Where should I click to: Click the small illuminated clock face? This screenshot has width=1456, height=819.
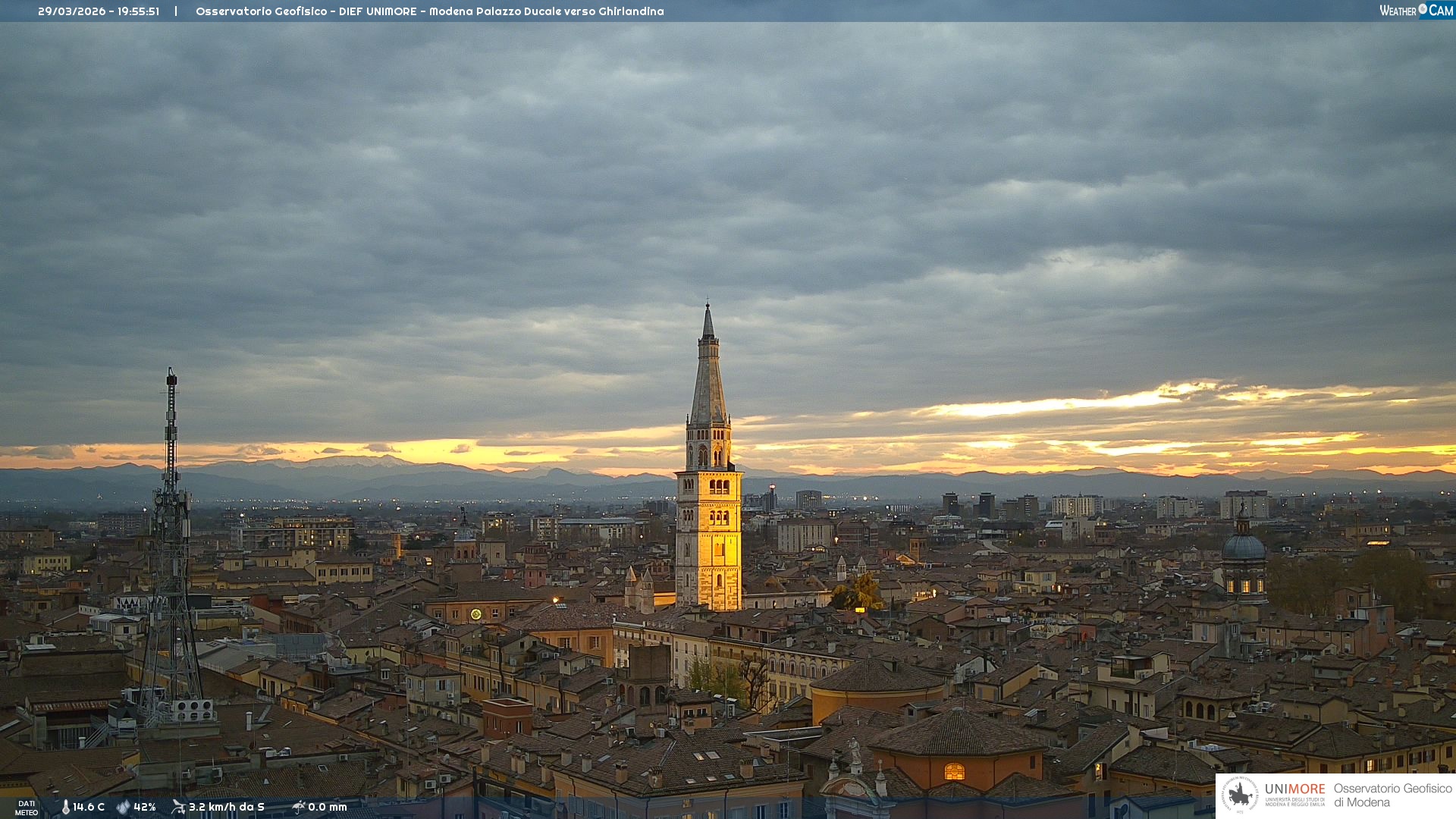click(475, 613)
